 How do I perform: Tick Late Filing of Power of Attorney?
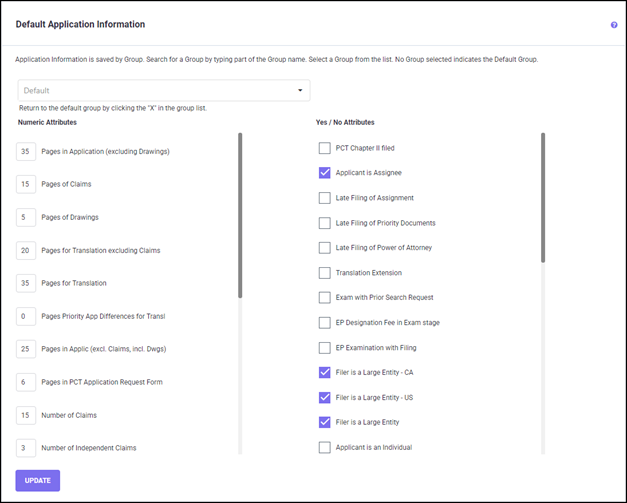tap(324, 248)
